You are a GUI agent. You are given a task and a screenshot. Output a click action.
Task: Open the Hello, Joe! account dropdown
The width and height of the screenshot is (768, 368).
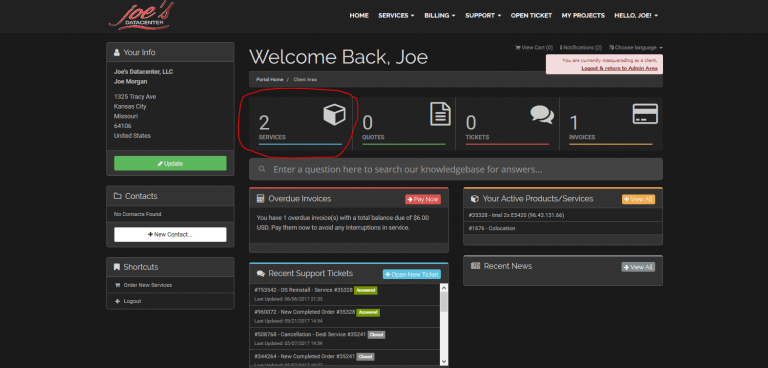point(636,16)
